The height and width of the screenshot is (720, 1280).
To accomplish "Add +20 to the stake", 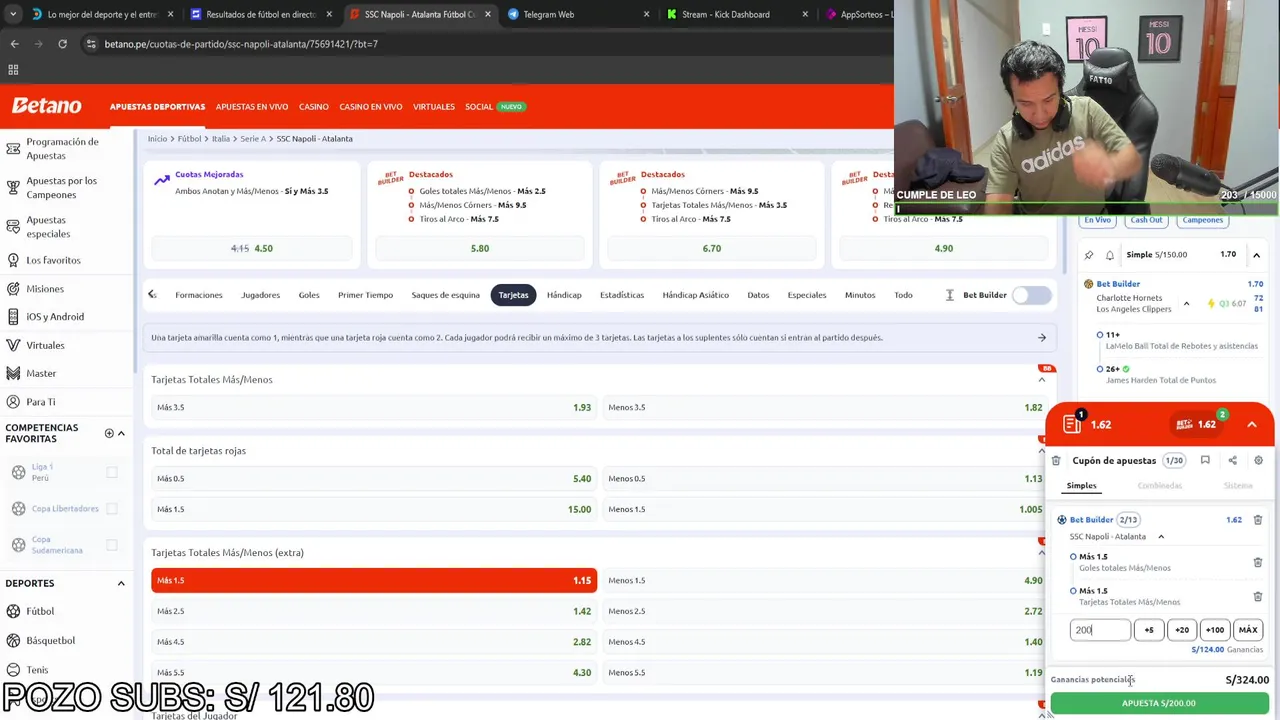I will (x=1182, y=630).
